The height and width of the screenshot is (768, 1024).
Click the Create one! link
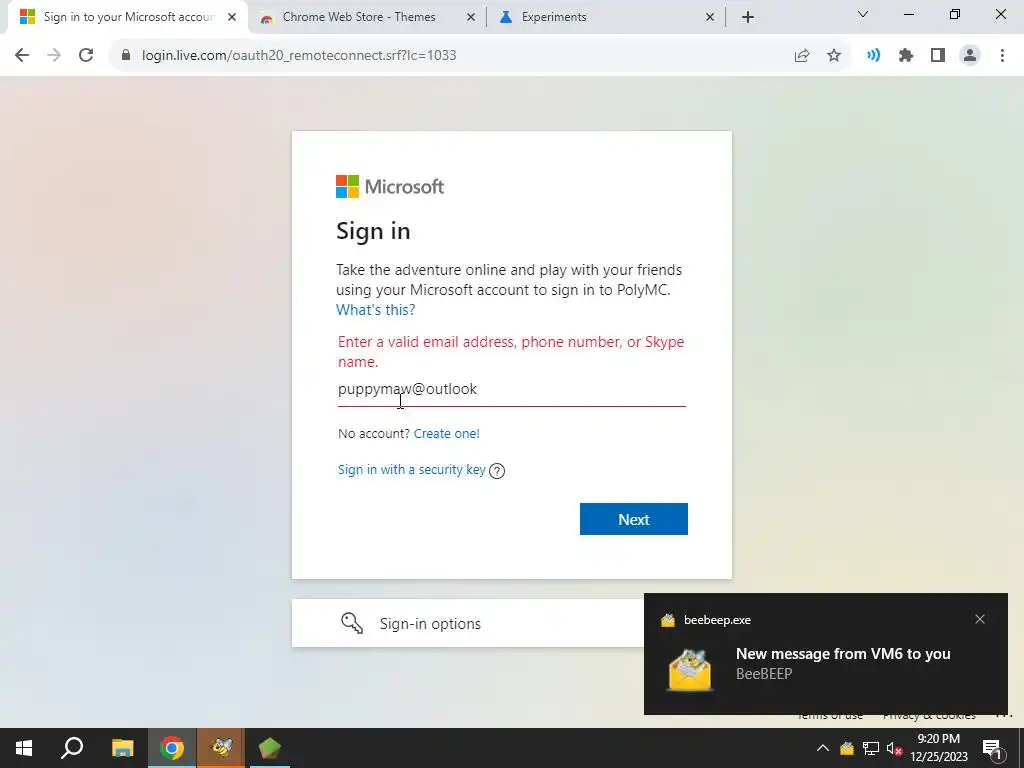coord(447,434)
